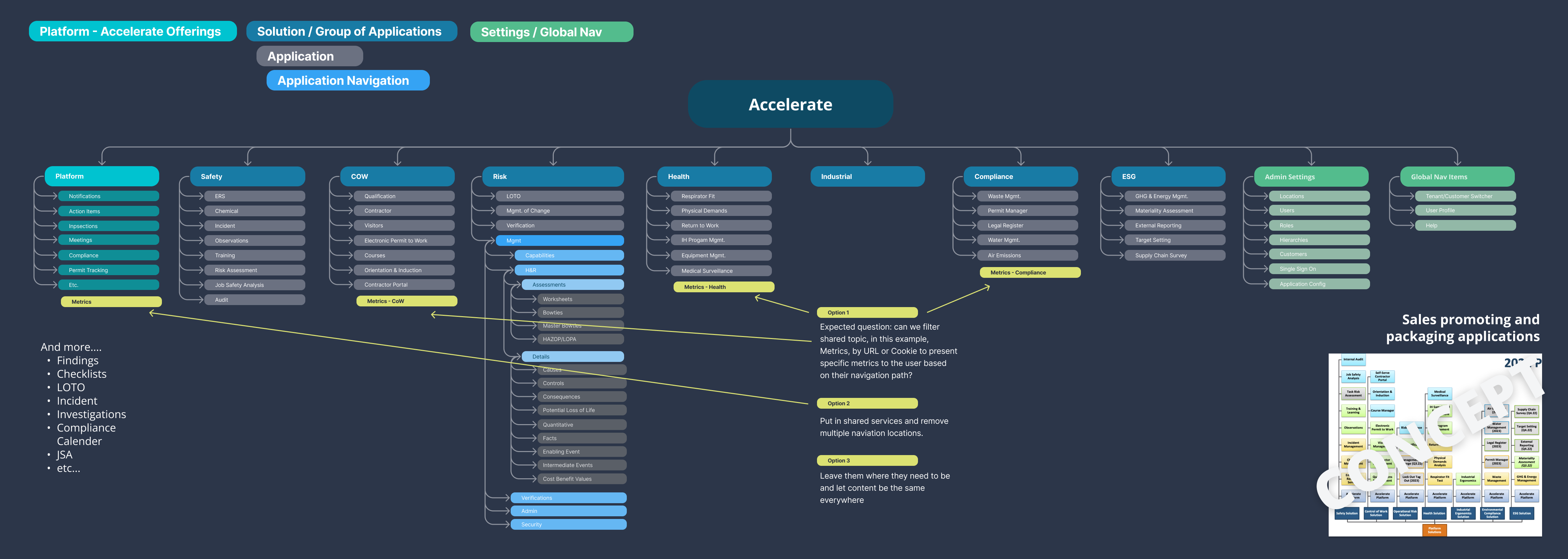Select the Platform header node

pos(102,176)
